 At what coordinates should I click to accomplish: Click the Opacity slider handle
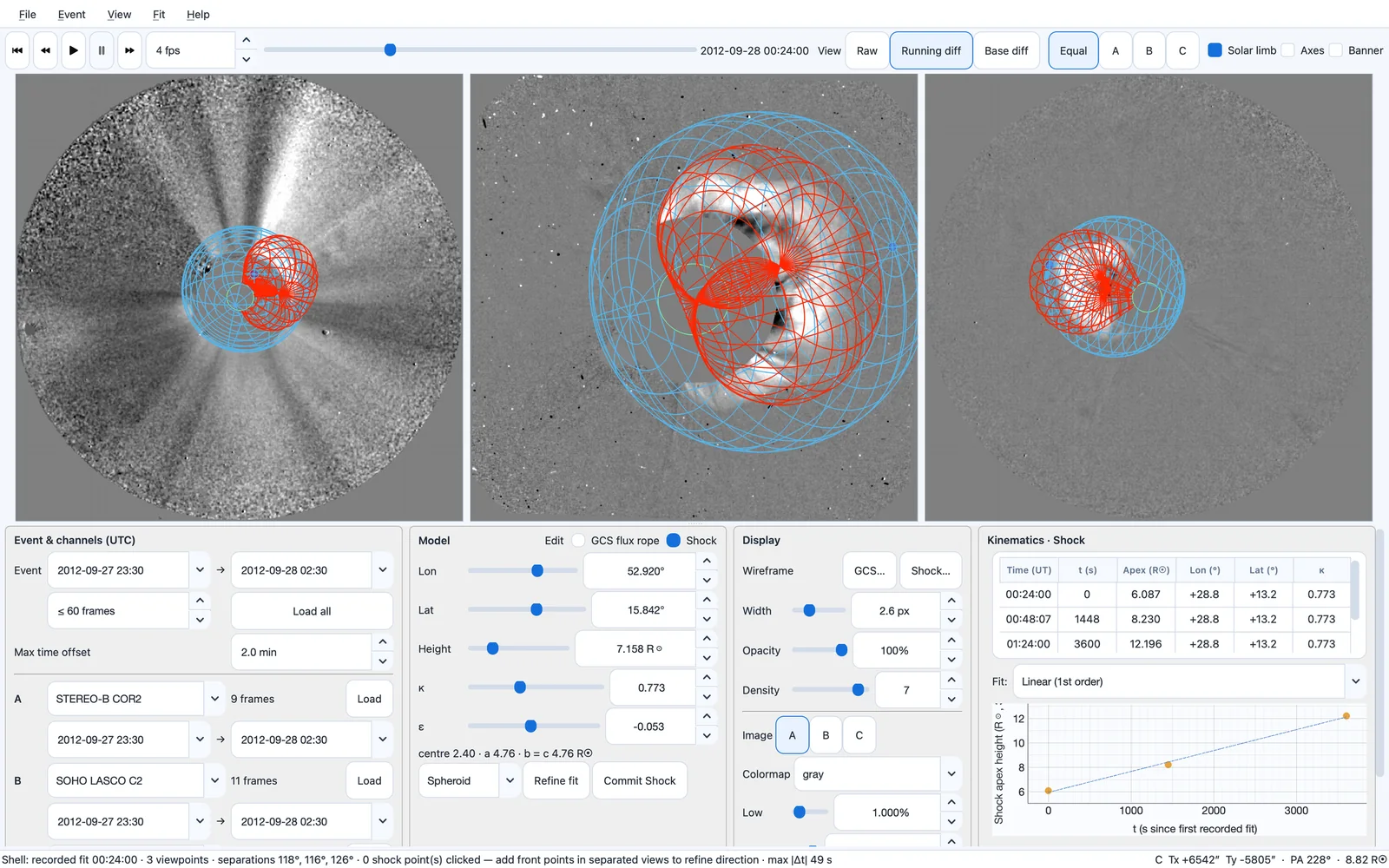841,650
